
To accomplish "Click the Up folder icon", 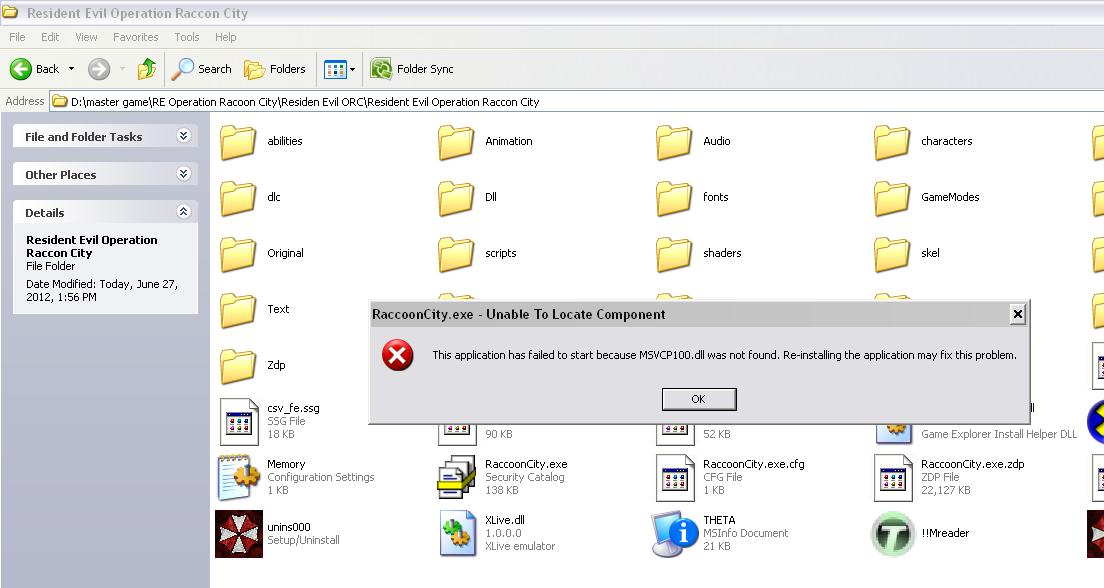I will coord(147,69).
